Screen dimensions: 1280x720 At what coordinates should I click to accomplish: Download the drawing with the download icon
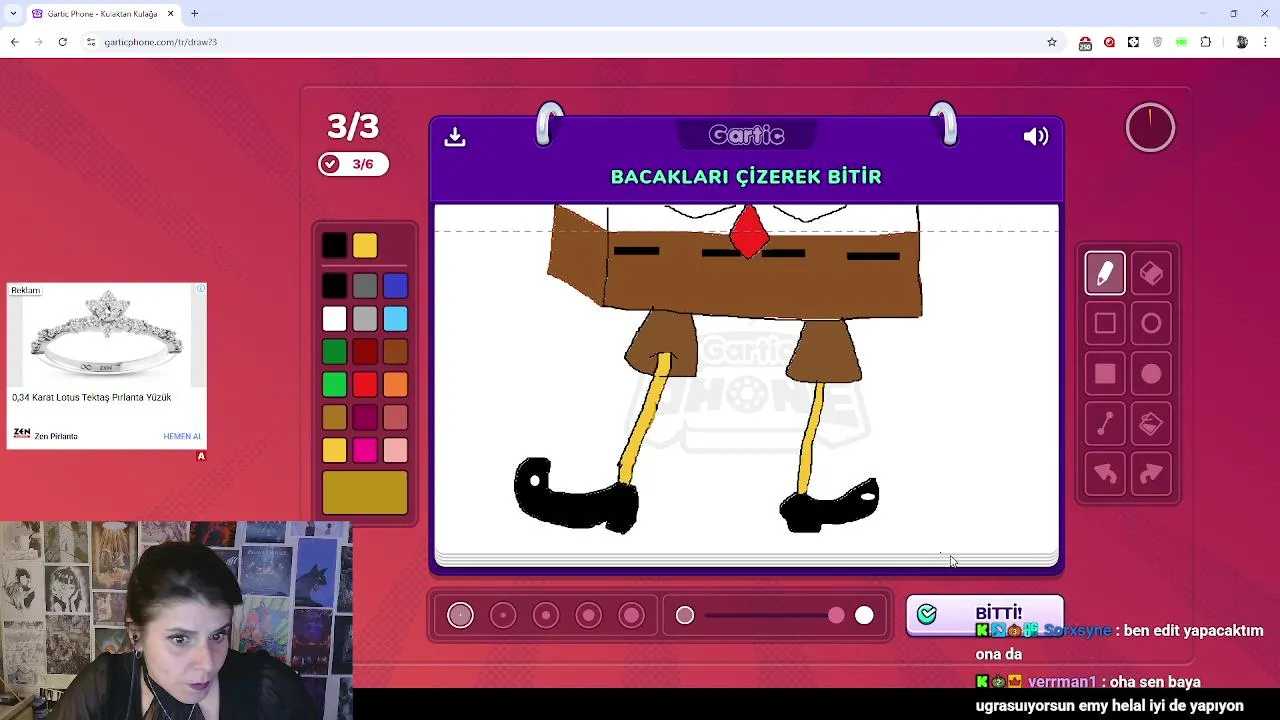[455, 137]
